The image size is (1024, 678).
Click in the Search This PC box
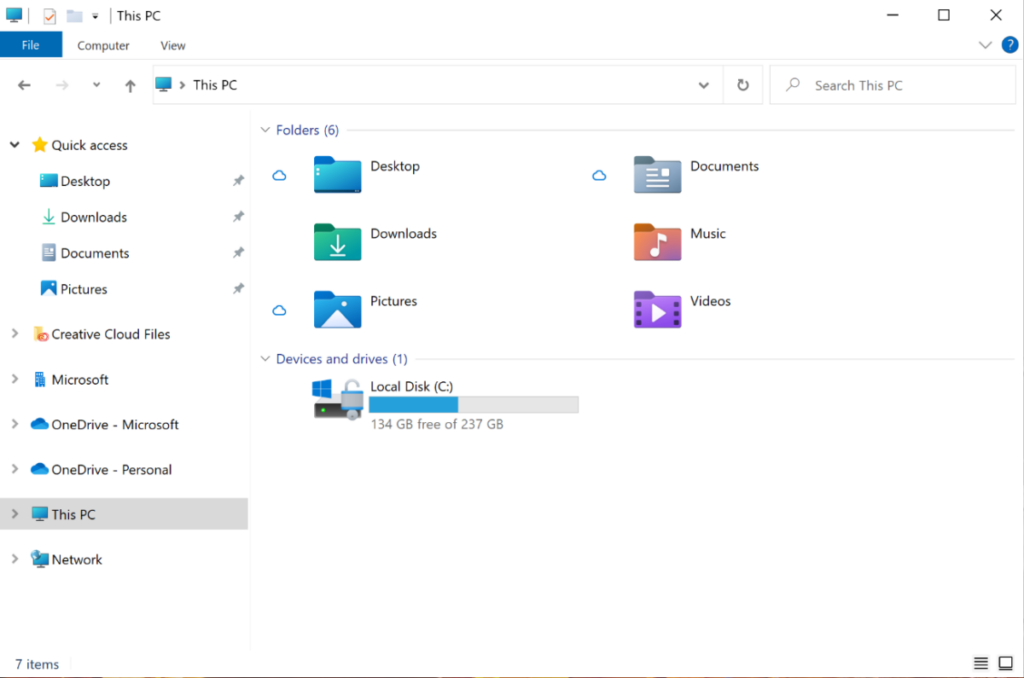tap(900, 86)
